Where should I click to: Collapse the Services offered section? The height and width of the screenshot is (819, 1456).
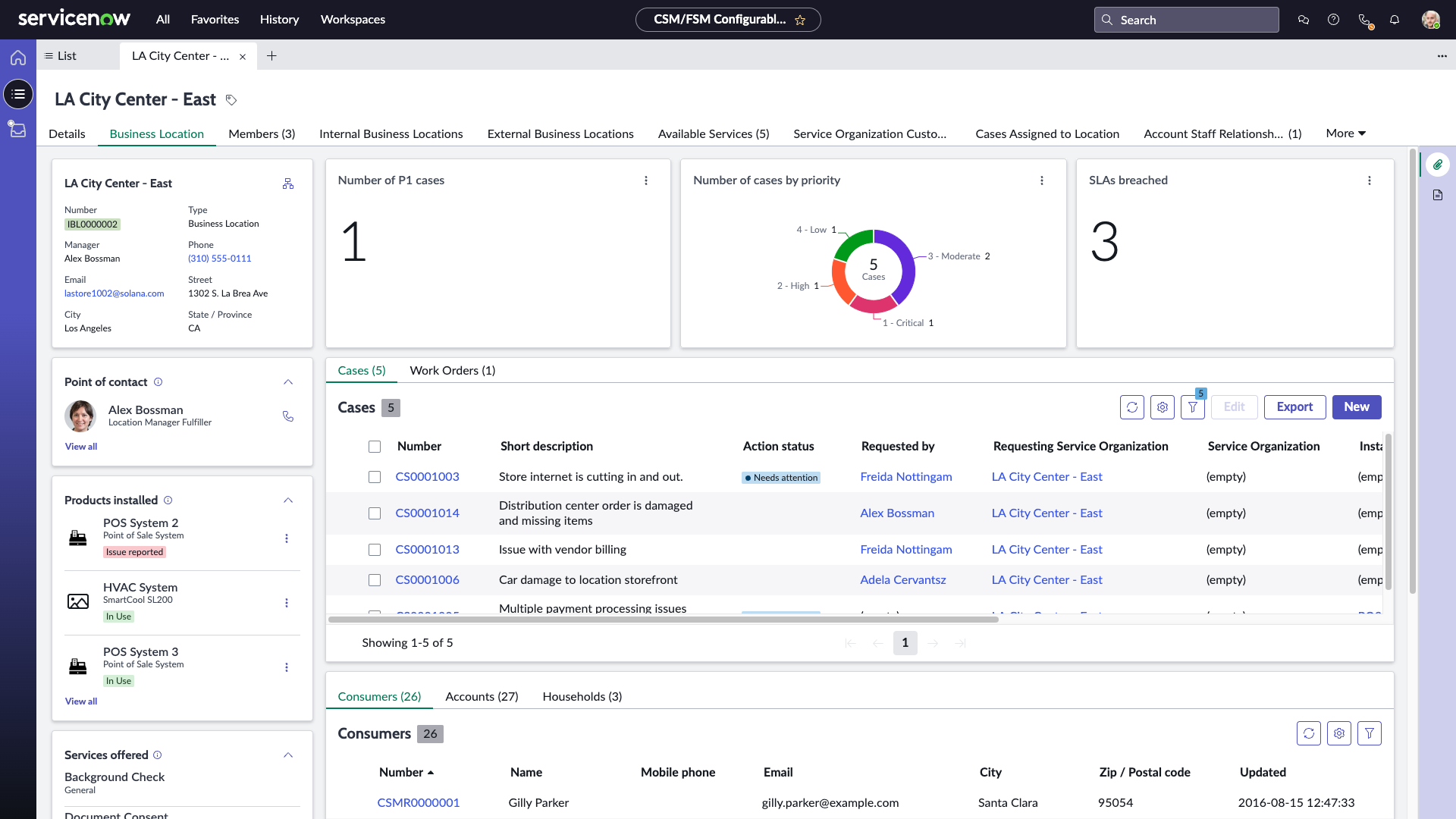pyautogui.click(x=288, y=755)
